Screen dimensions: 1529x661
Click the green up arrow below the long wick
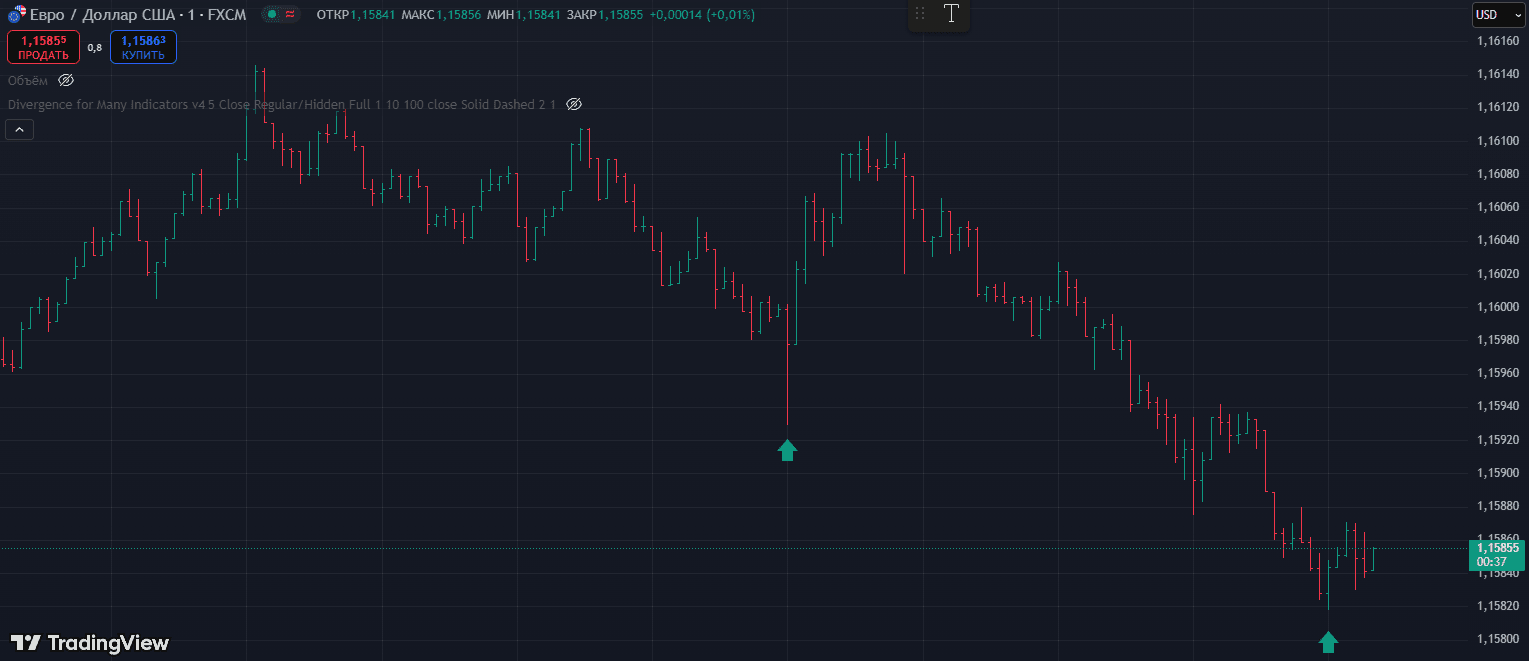(787, 450)
